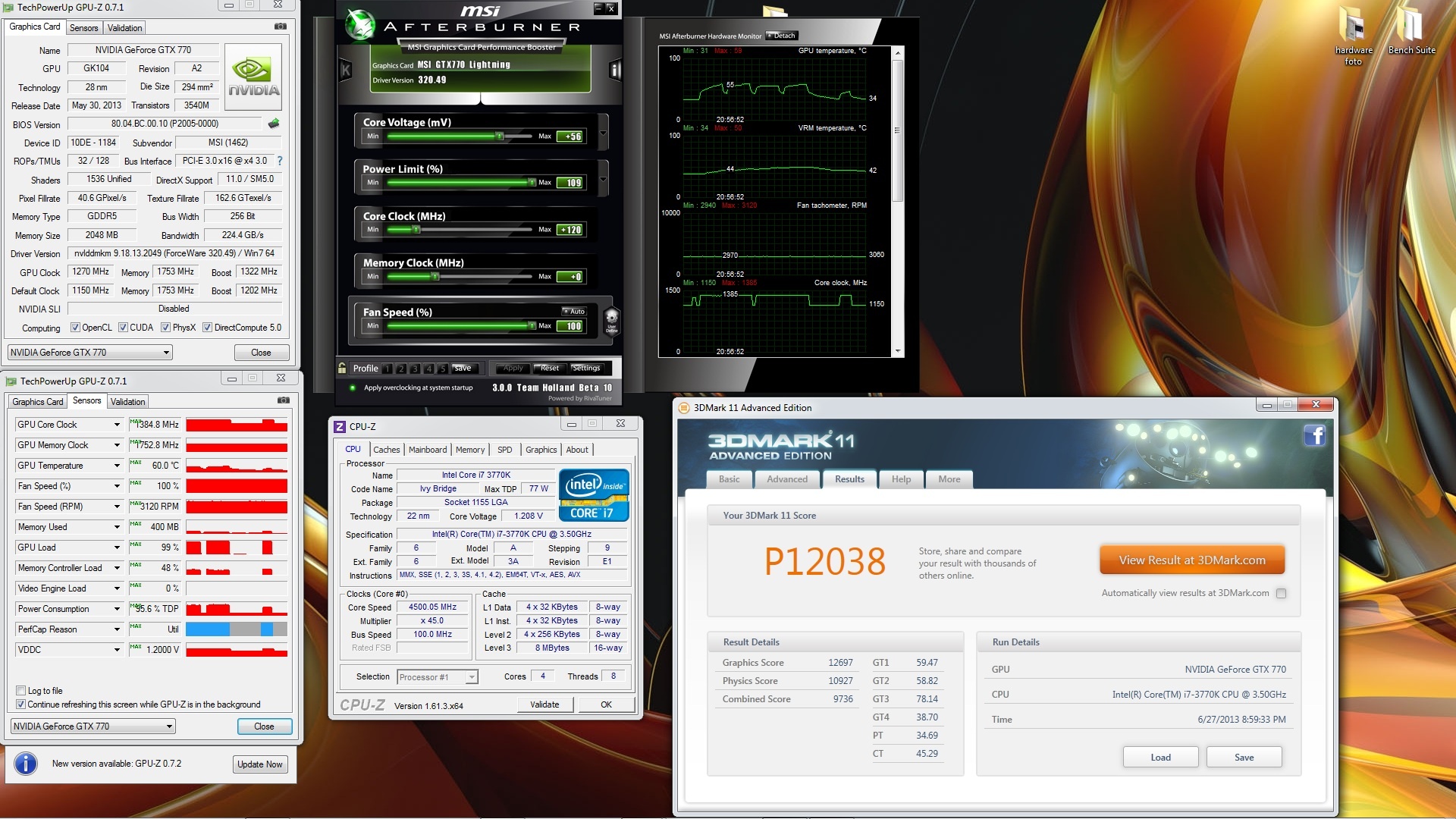Click View Result at 3DMark.com button
This screenshot has width=1456, height=819.
(x=1191, y=560)
